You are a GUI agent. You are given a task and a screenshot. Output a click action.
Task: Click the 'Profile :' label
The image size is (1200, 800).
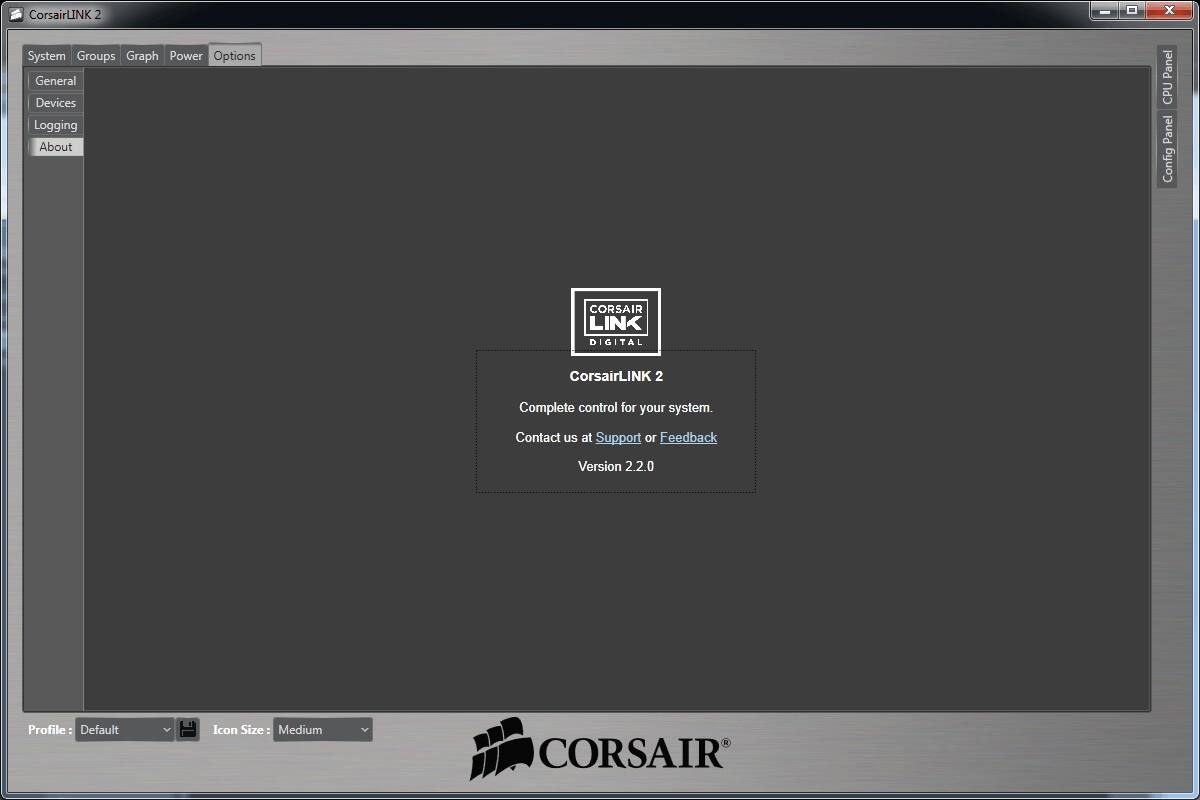click(50, 730)
